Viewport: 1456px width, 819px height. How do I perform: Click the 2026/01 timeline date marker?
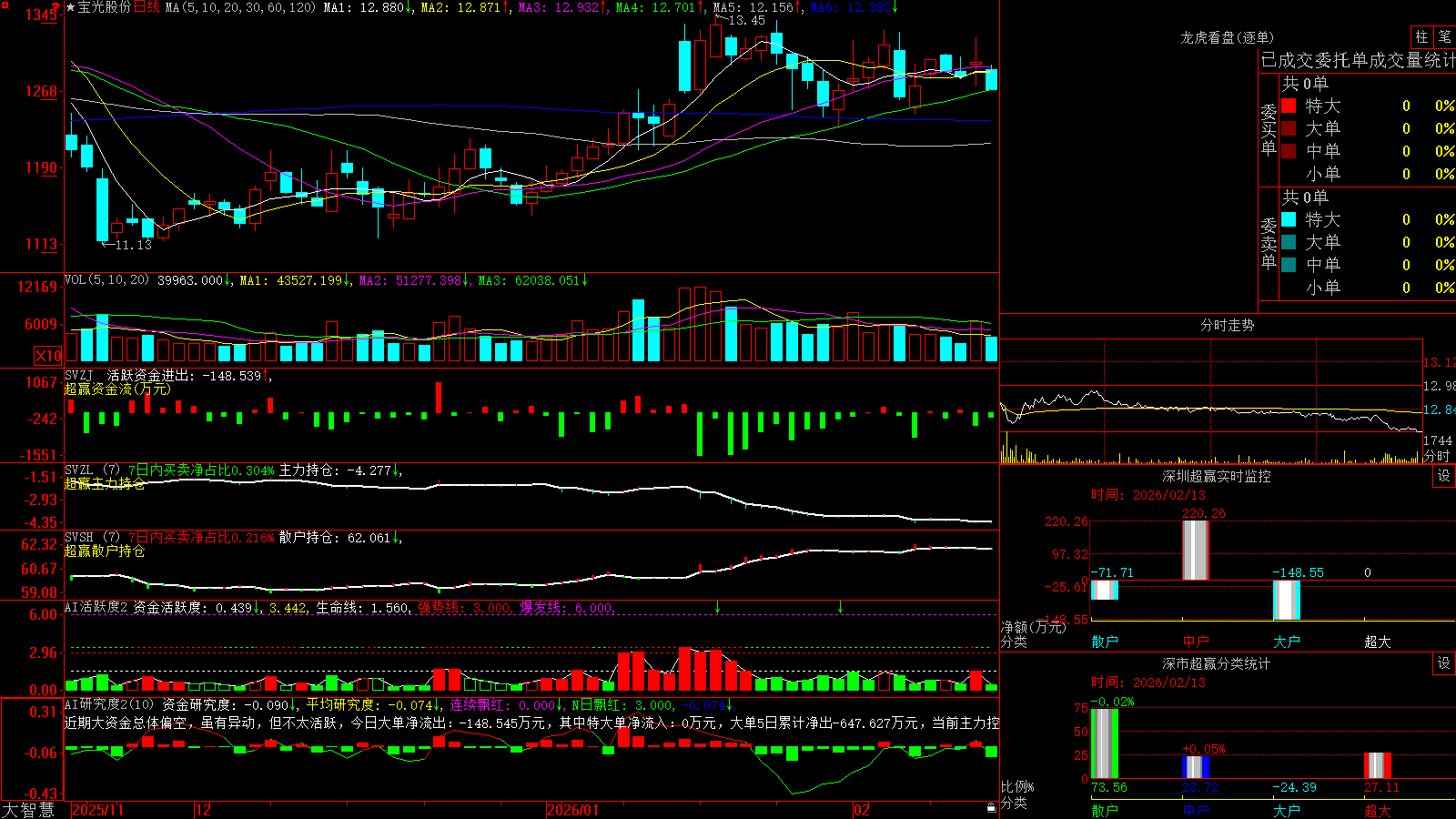click(572, 810)
